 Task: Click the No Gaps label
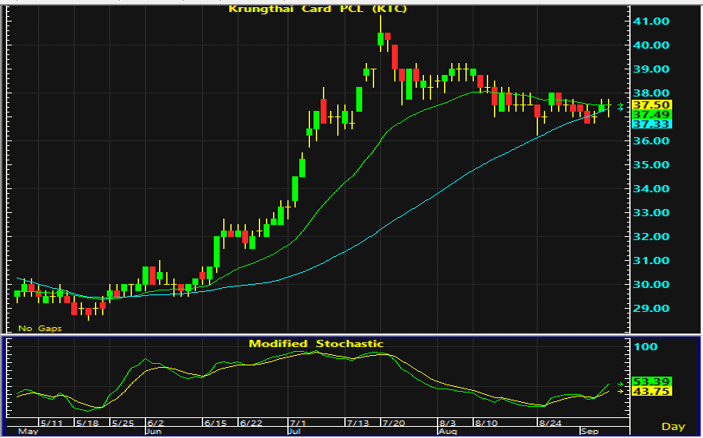click(x=40, y=329)
